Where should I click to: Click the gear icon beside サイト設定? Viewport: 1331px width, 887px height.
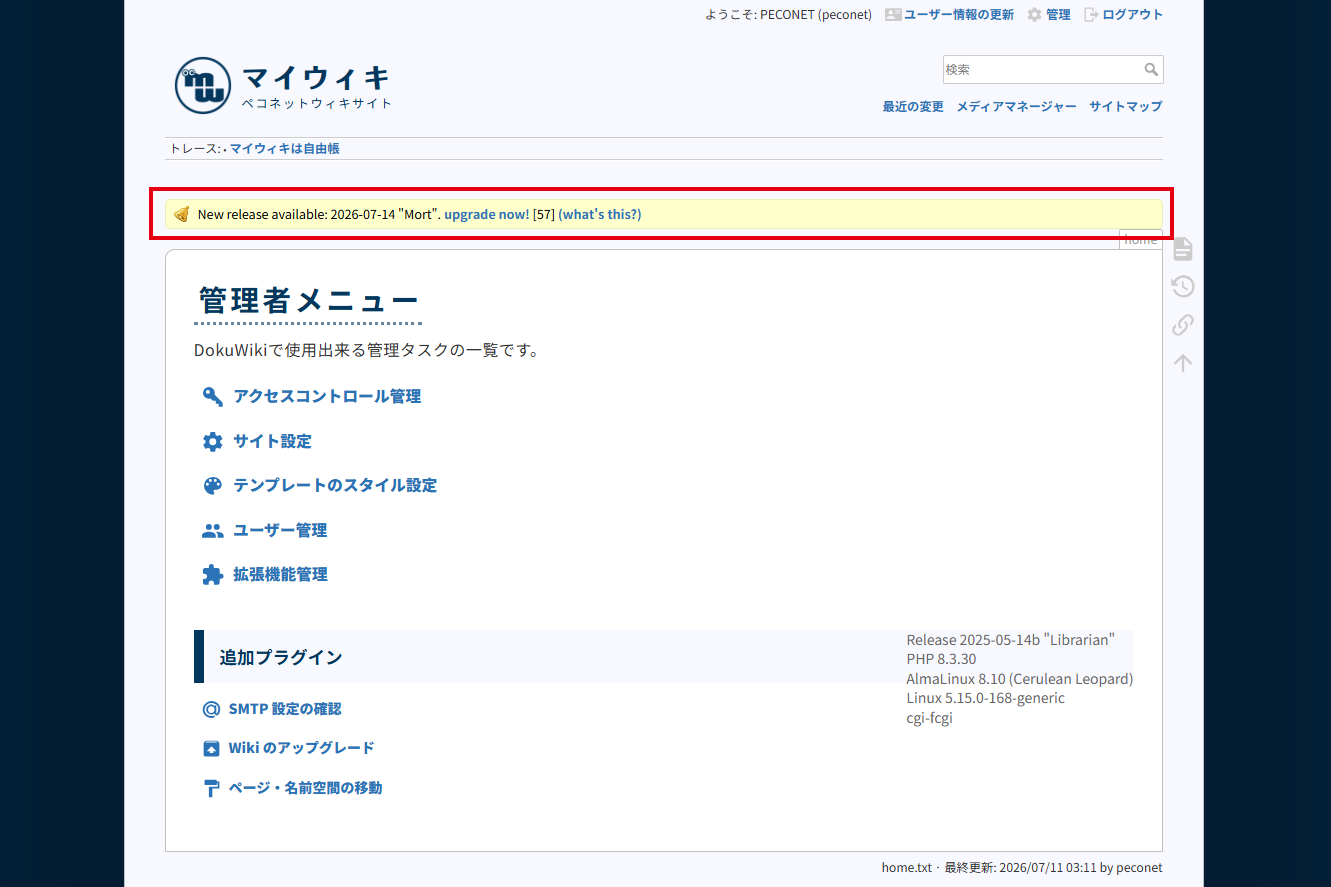click(x=212, y=442)
